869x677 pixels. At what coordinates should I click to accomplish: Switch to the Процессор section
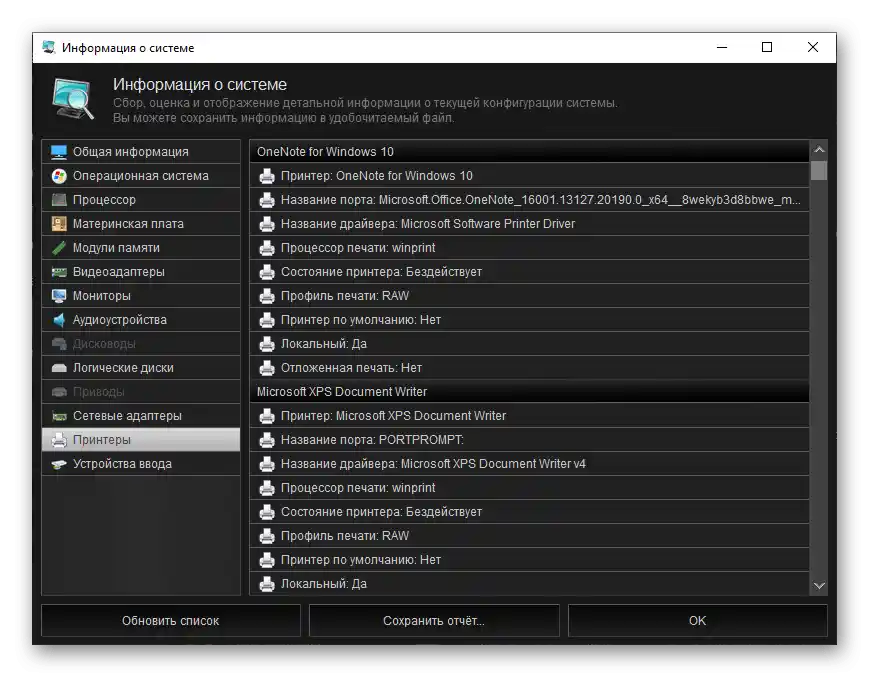141,200
